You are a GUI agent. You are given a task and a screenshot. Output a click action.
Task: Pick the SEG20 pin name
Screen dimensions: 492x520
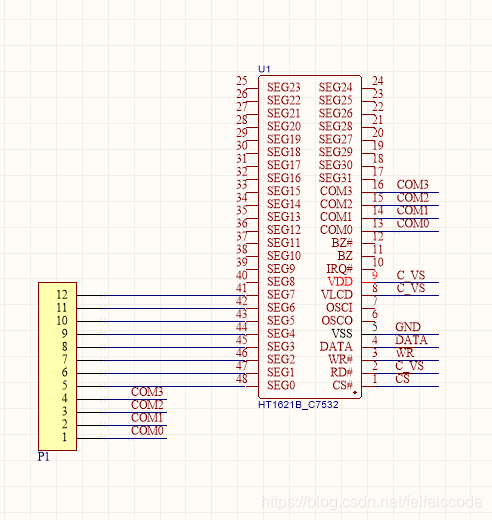pos(284,126)
